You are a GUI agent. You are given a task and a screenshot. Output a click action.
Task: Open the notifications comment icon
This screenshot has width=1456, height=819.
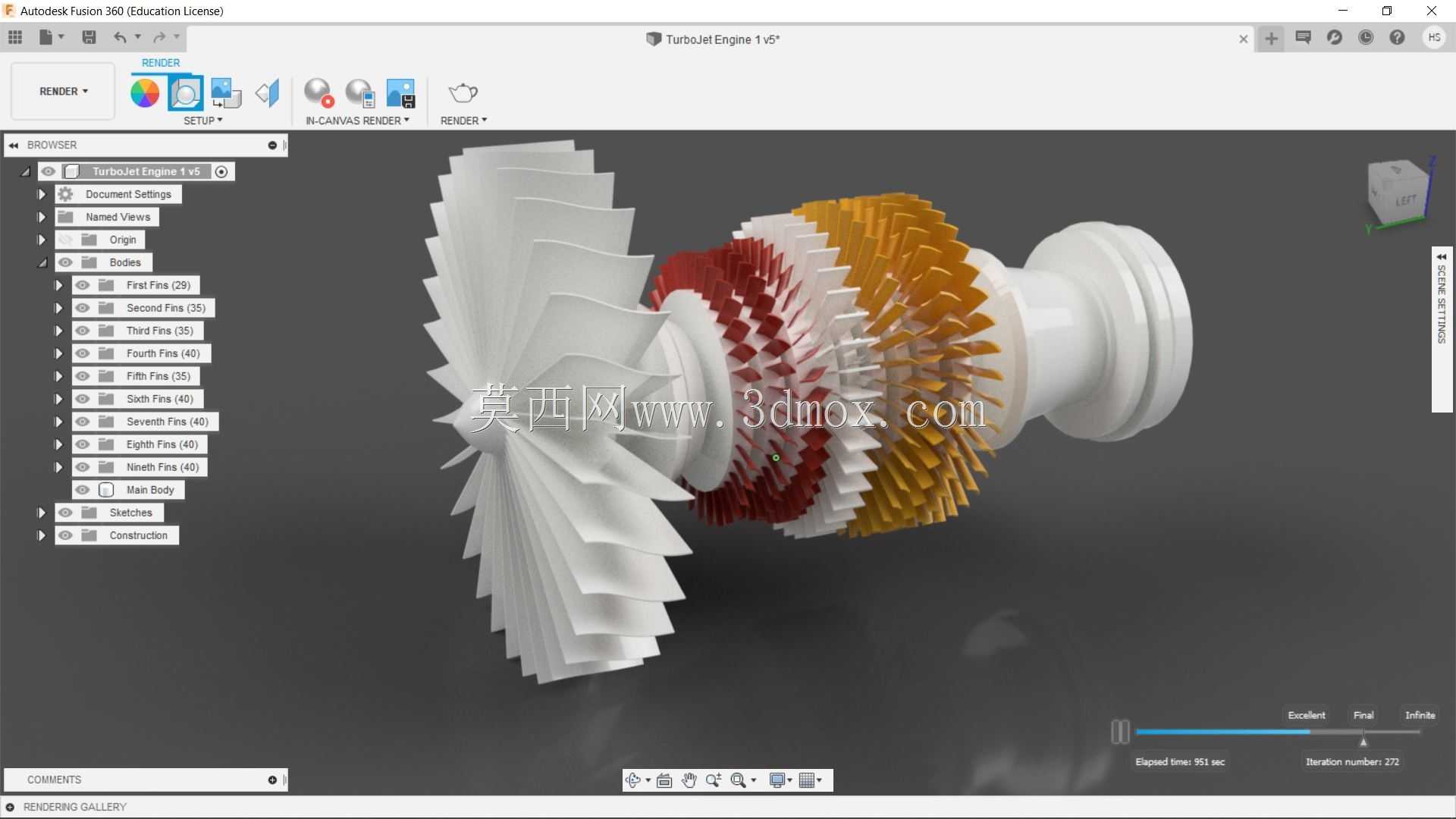[1303, 37]
